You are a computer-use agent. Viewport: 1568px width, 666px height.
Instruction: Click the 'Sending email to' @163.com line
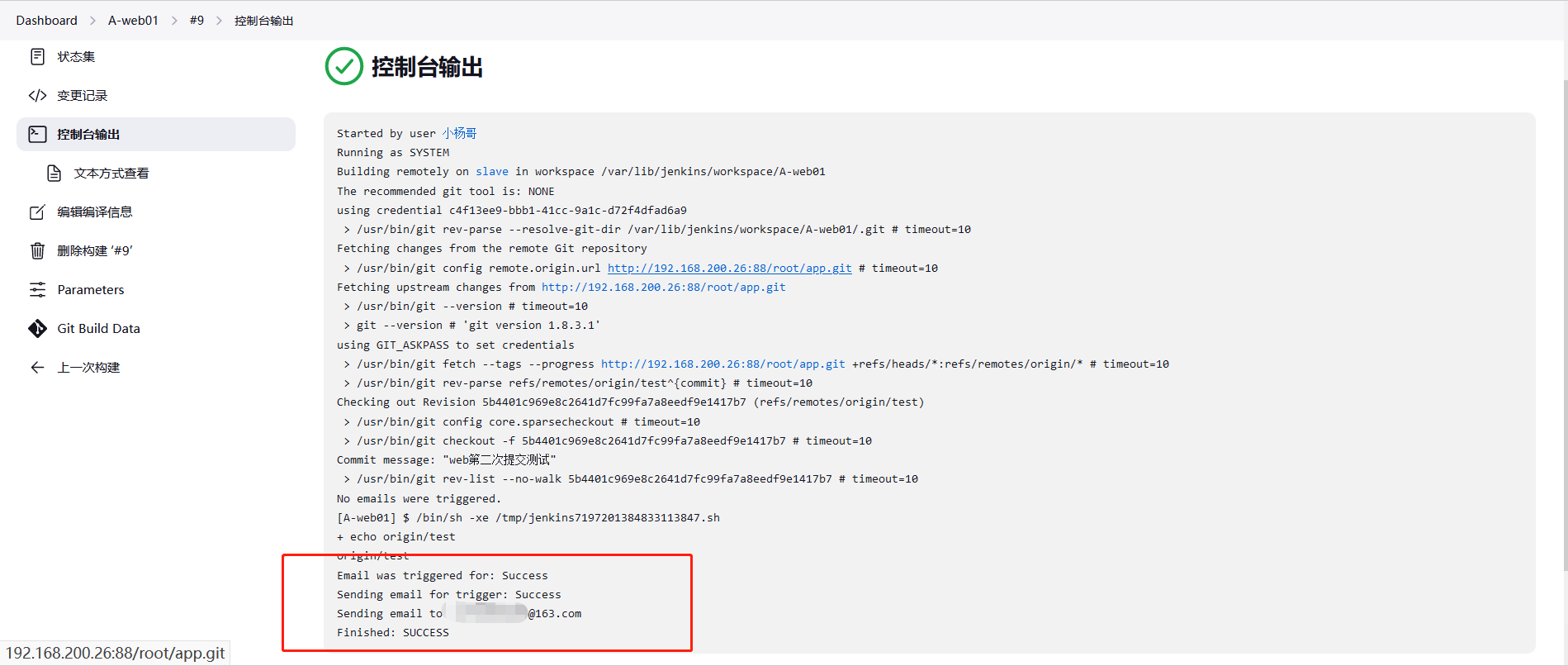(x=459, y=613)
